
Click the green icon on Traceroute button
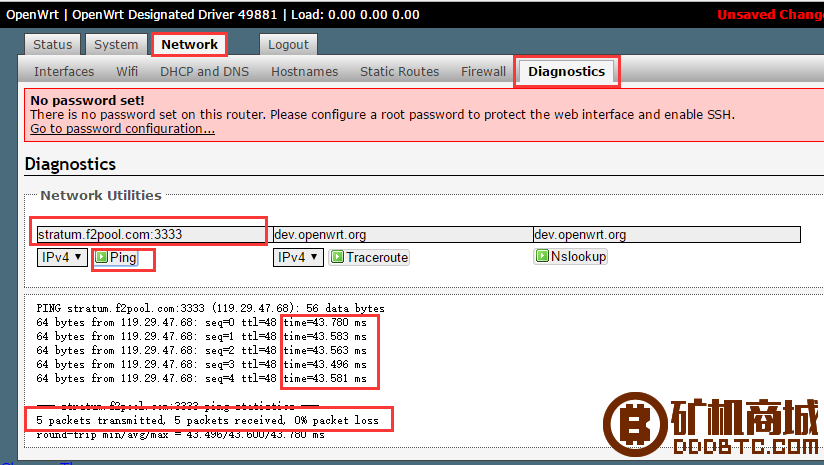338,257
